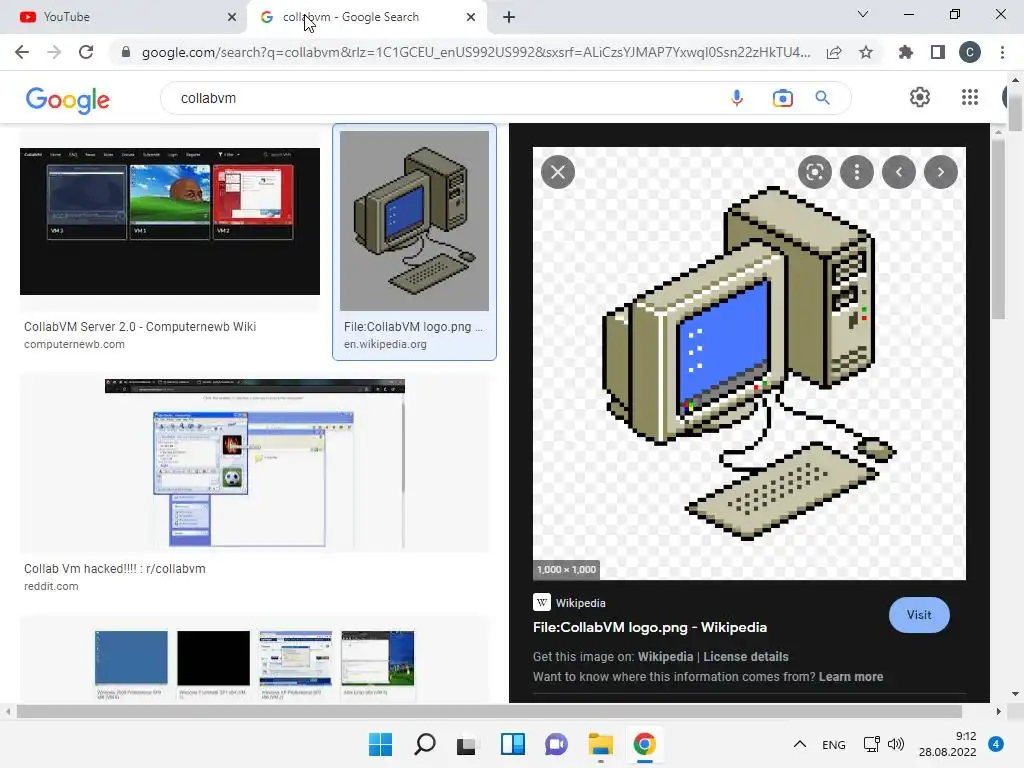Show the next image in preview
This screenshot has height=768, width=1024.
click(940, 172)
